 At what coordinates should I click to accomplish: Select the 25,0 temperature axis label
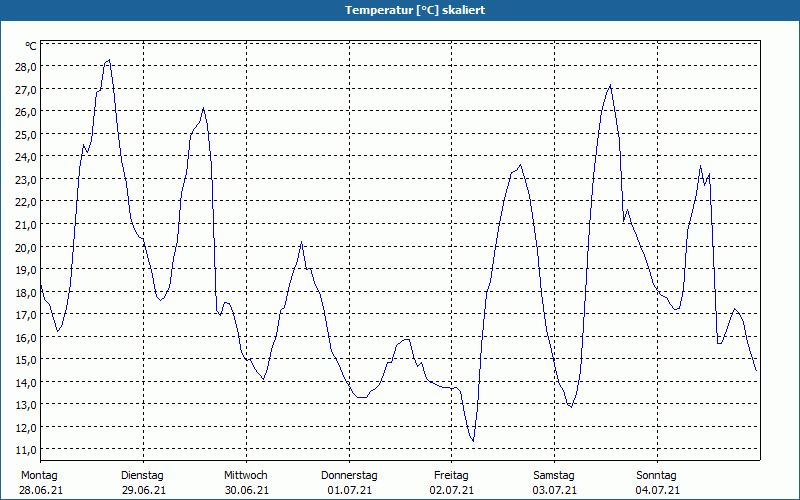point(25,134)
